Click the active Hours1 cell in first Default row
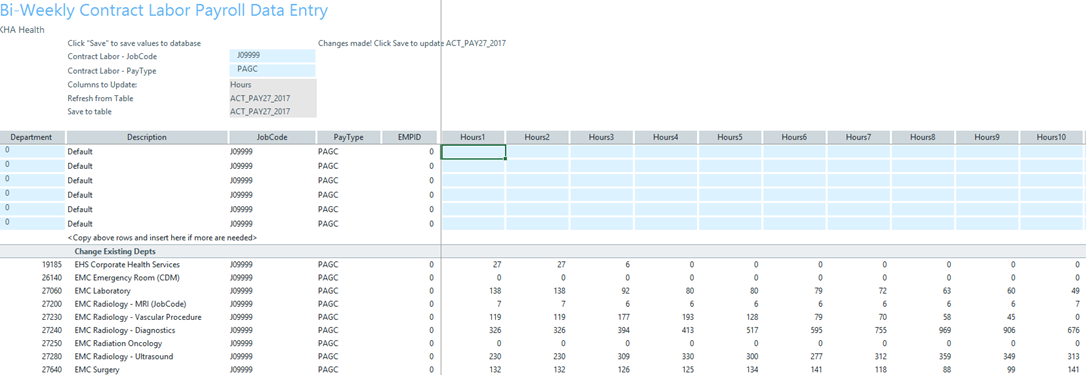1086x375 pixels. tap(474, 152)
